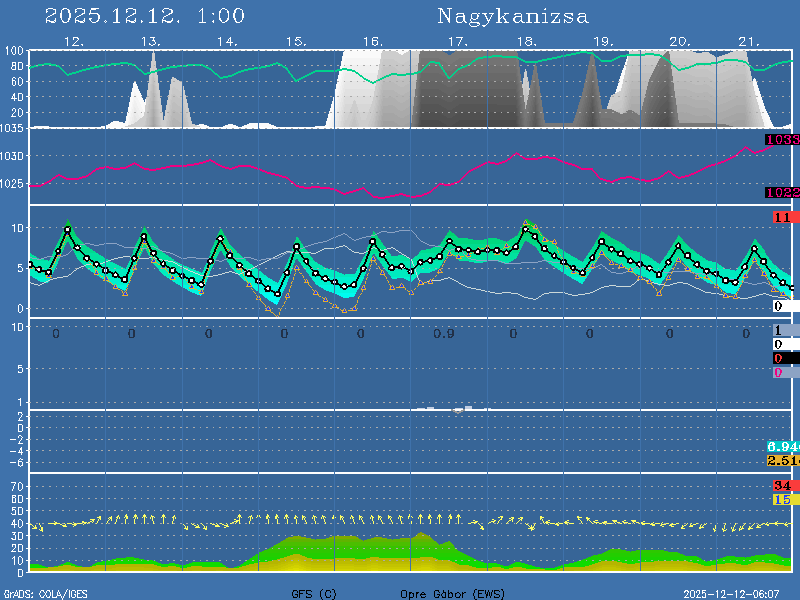800x600 pixels.
Task: Click the Nagykanizsa location title
Action: click(x=513, y=16)
